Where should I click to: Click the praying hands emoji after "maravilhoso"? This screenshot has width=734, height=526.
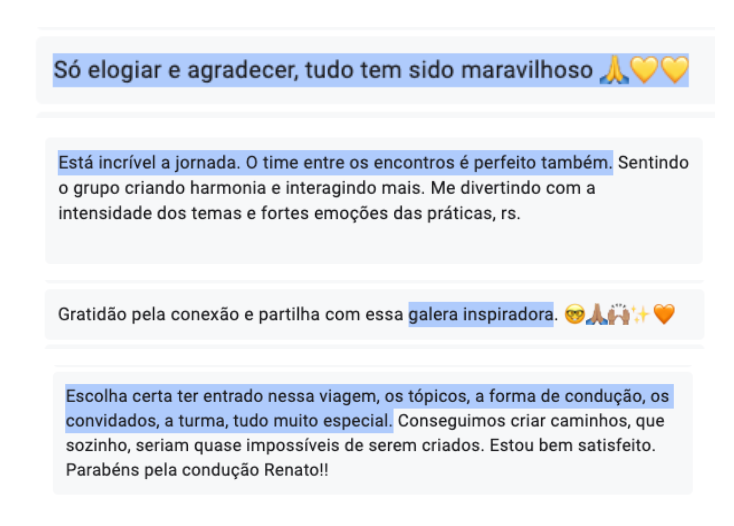pyautogui.click(x=612, y=70)
